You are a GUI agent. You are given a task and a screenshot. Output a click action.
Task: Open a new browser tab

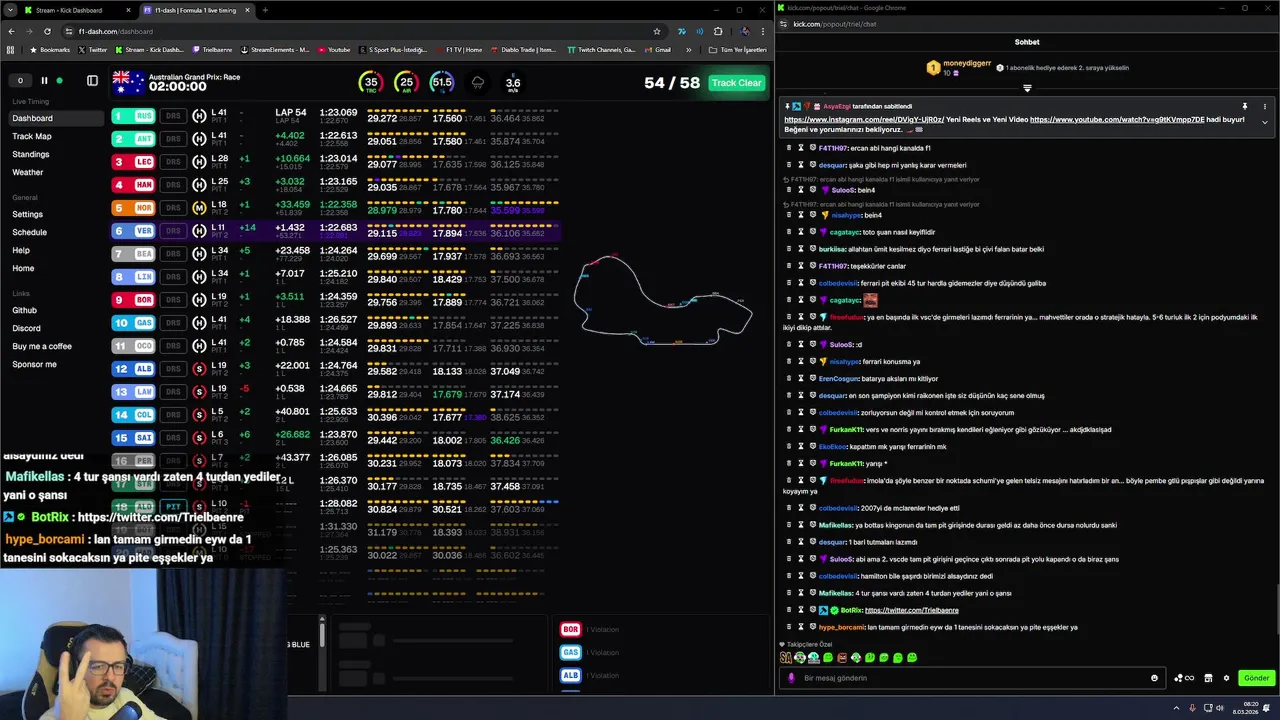[x=265, y=10]
